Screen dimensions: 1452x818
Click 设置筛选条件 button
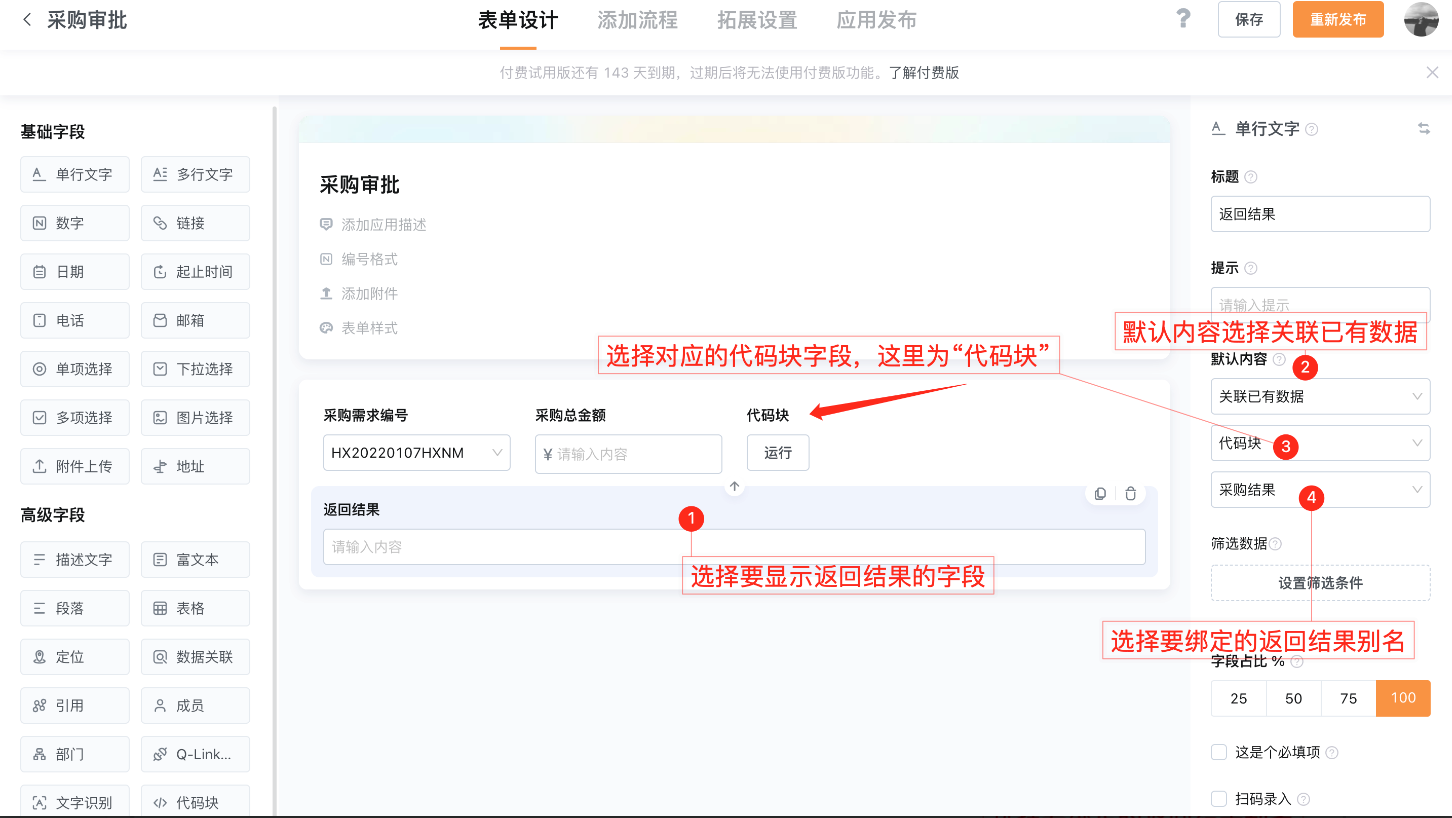pos(1320,583)
